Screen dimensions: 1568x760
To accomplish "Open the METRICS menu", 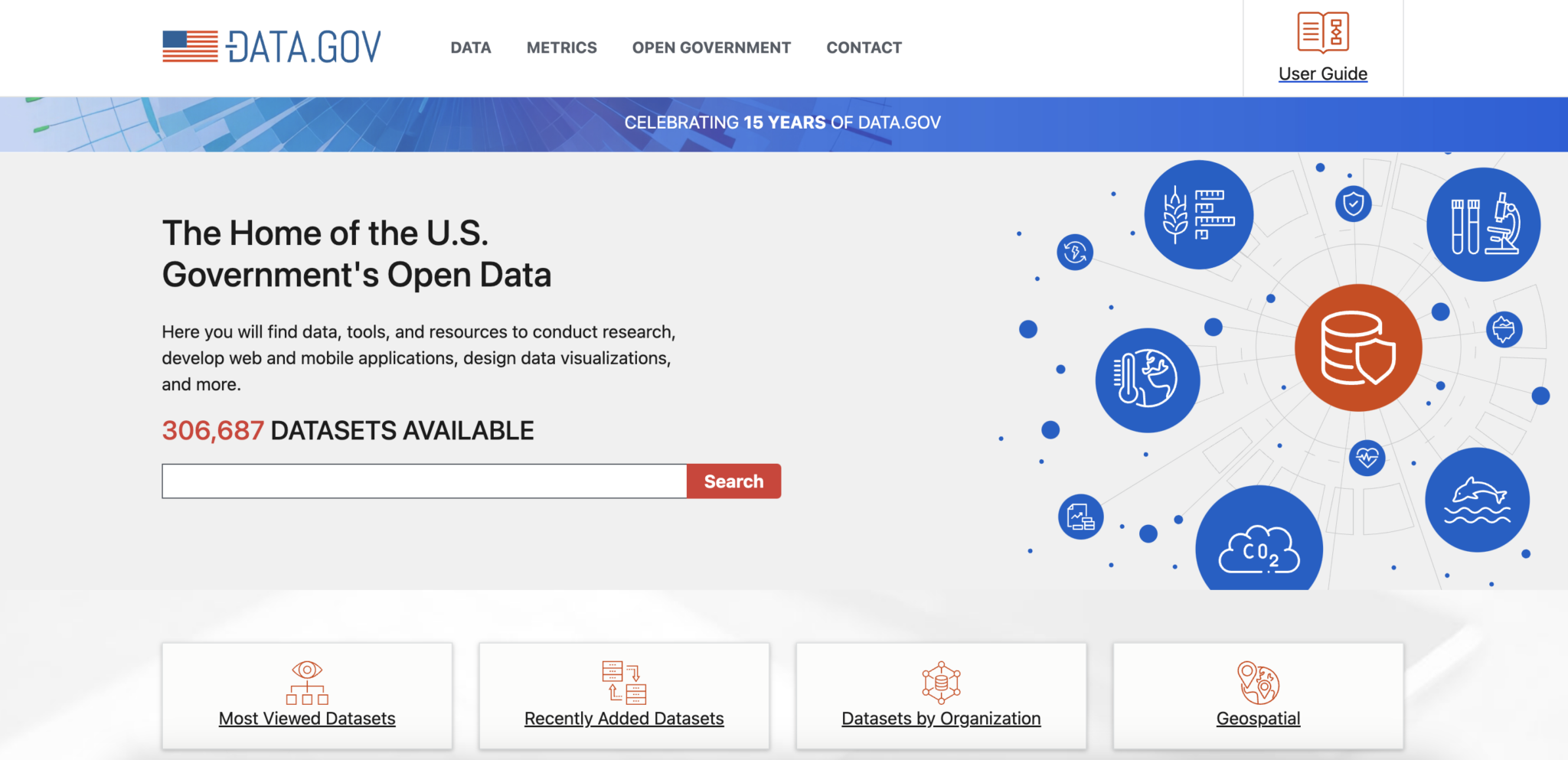I will pos(561,47).
